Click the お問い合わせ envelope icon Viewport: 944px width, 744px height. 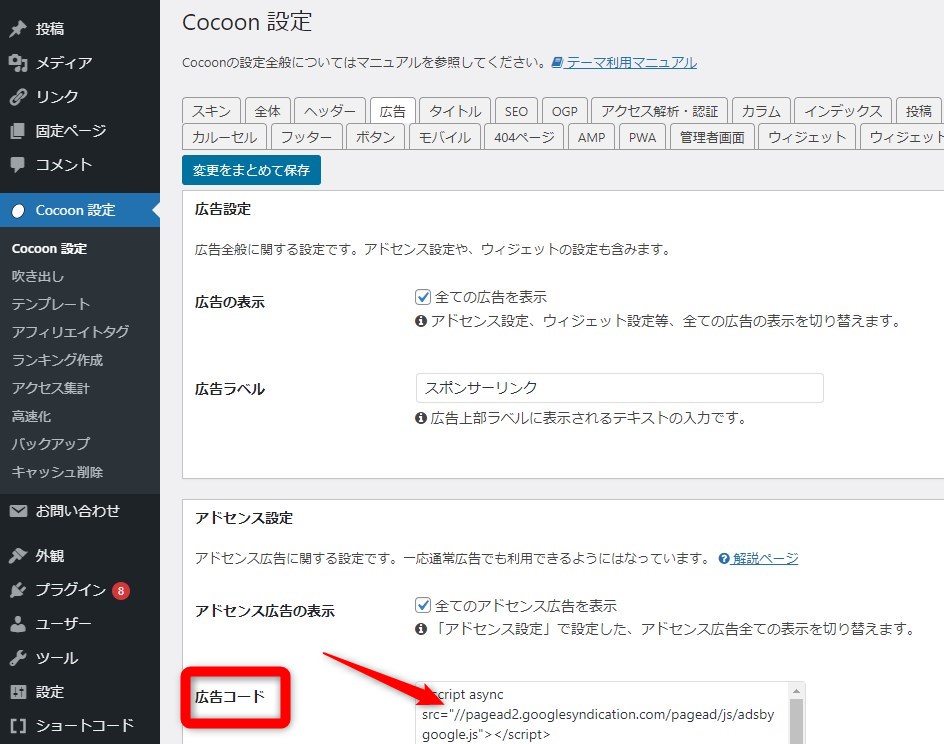18,510
